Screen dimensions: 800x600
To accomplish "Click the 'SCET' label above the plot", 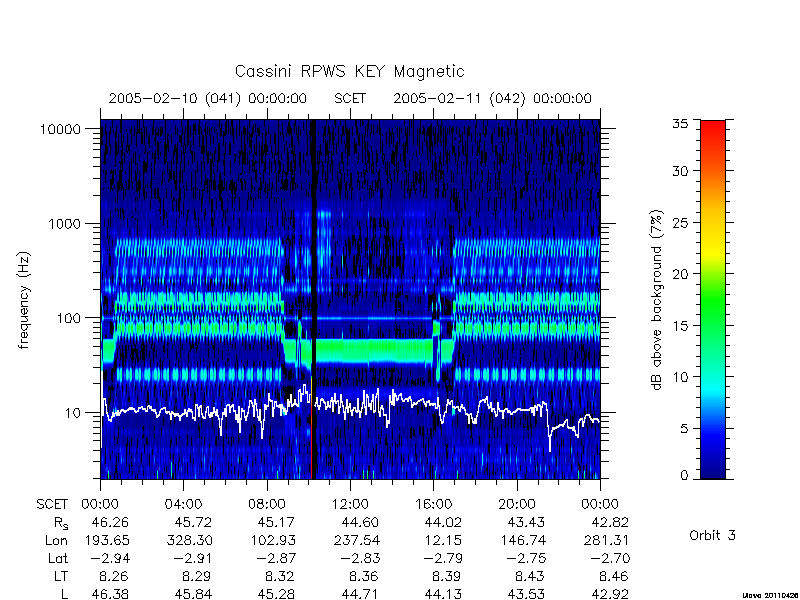I will [350, 98].
